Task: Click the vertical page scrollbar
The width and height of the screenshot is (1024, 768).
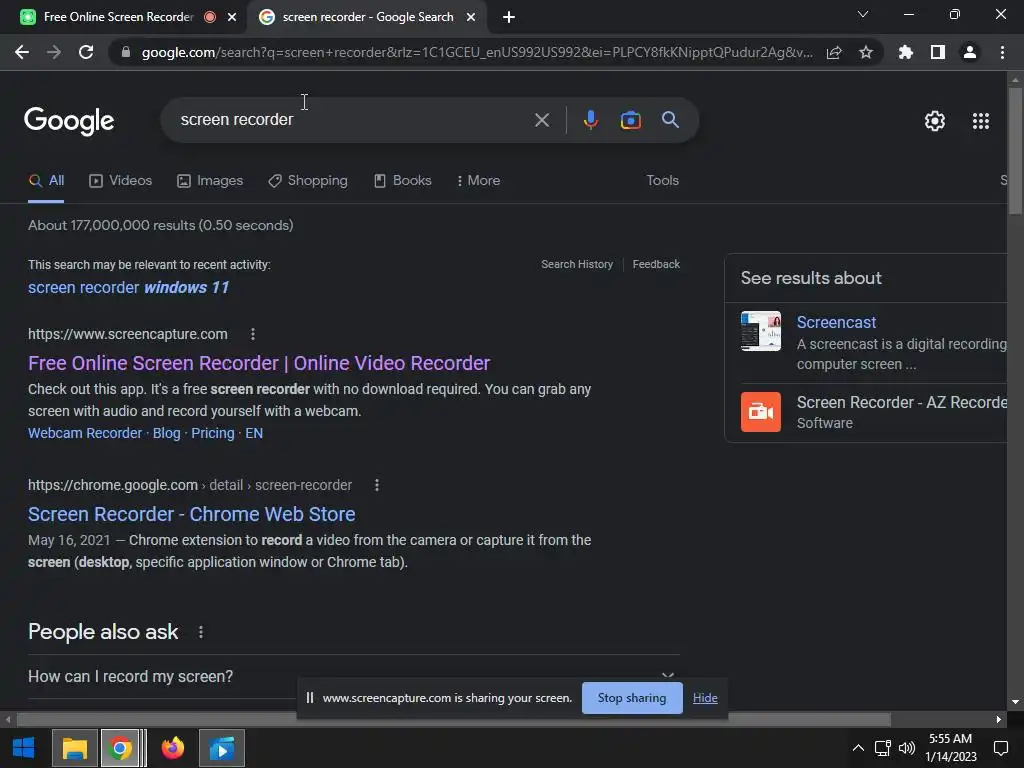Action: tap(1015, 150)
